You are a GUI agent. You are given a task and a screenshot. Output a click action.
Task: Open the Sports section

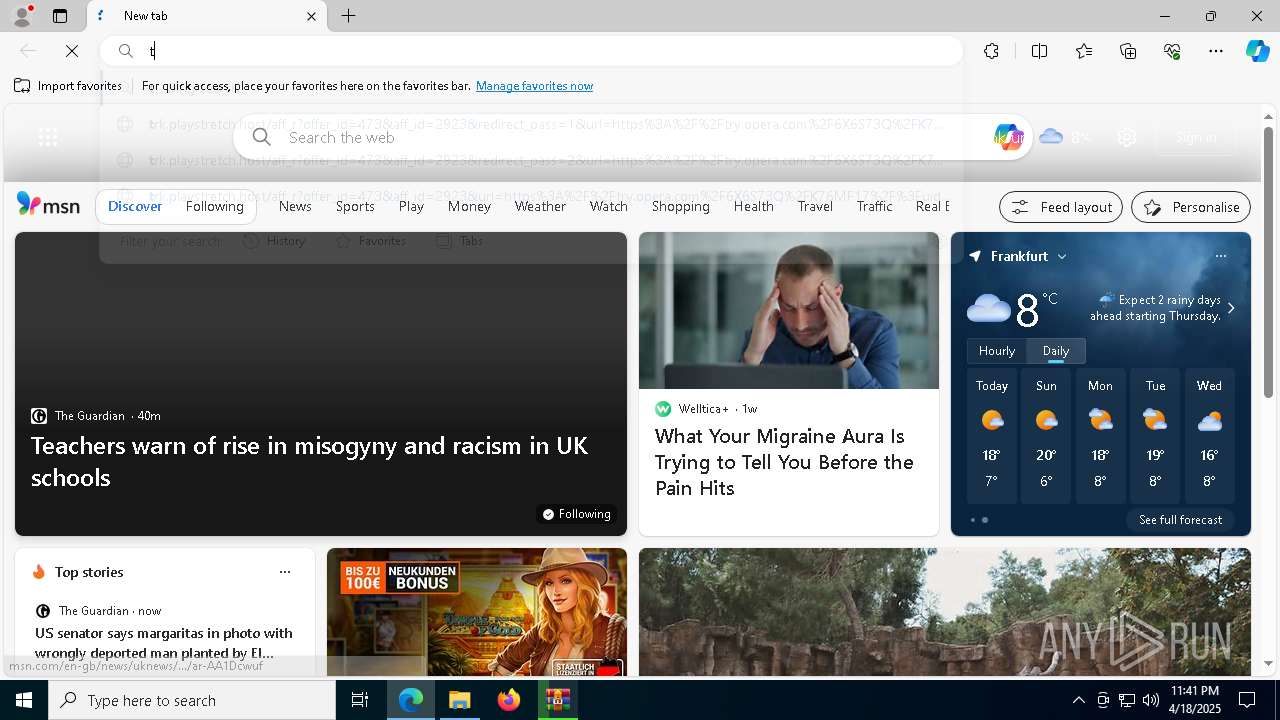(x=355, y=206)
